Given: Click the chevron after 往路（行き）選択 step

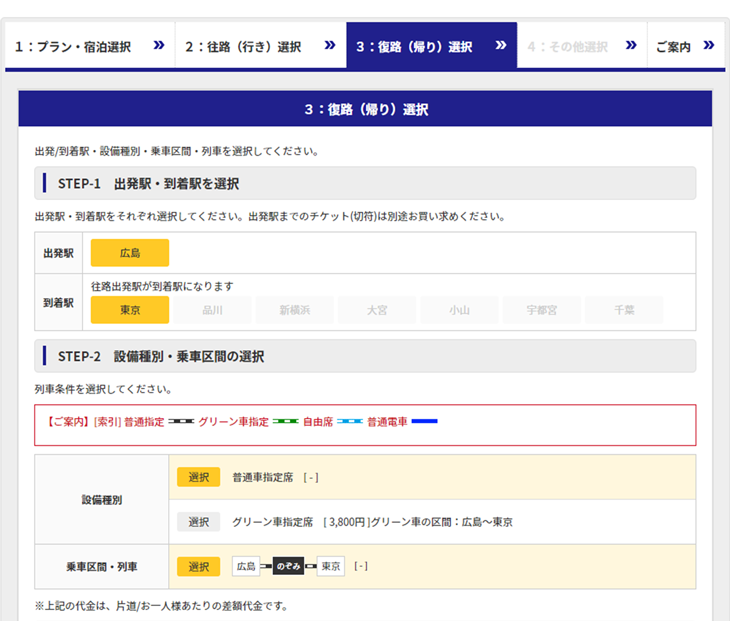Looking at the screenshot, I should coord(330,46).
